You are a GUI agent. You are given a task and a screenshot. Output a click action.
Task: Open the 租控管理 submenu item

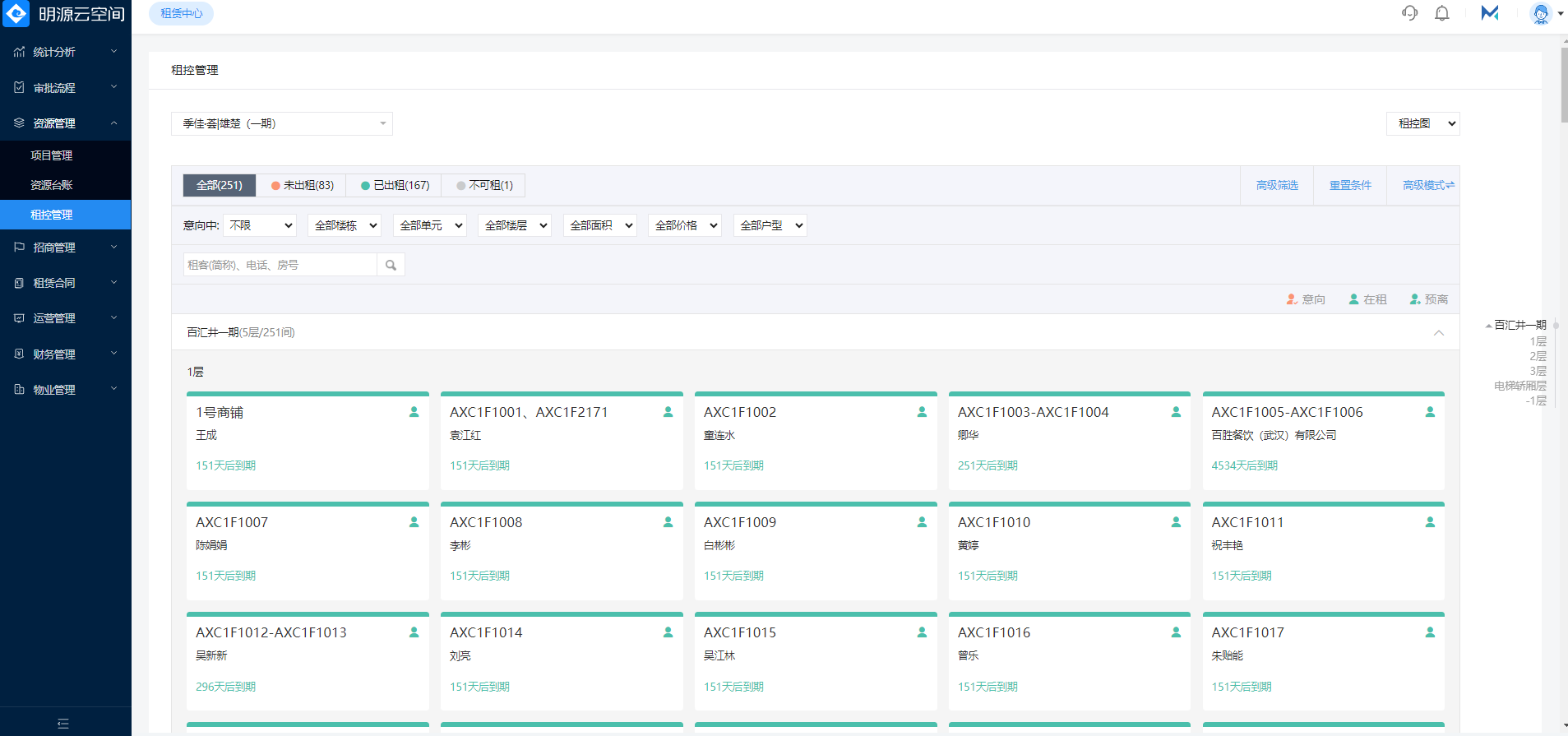(66, 215)
